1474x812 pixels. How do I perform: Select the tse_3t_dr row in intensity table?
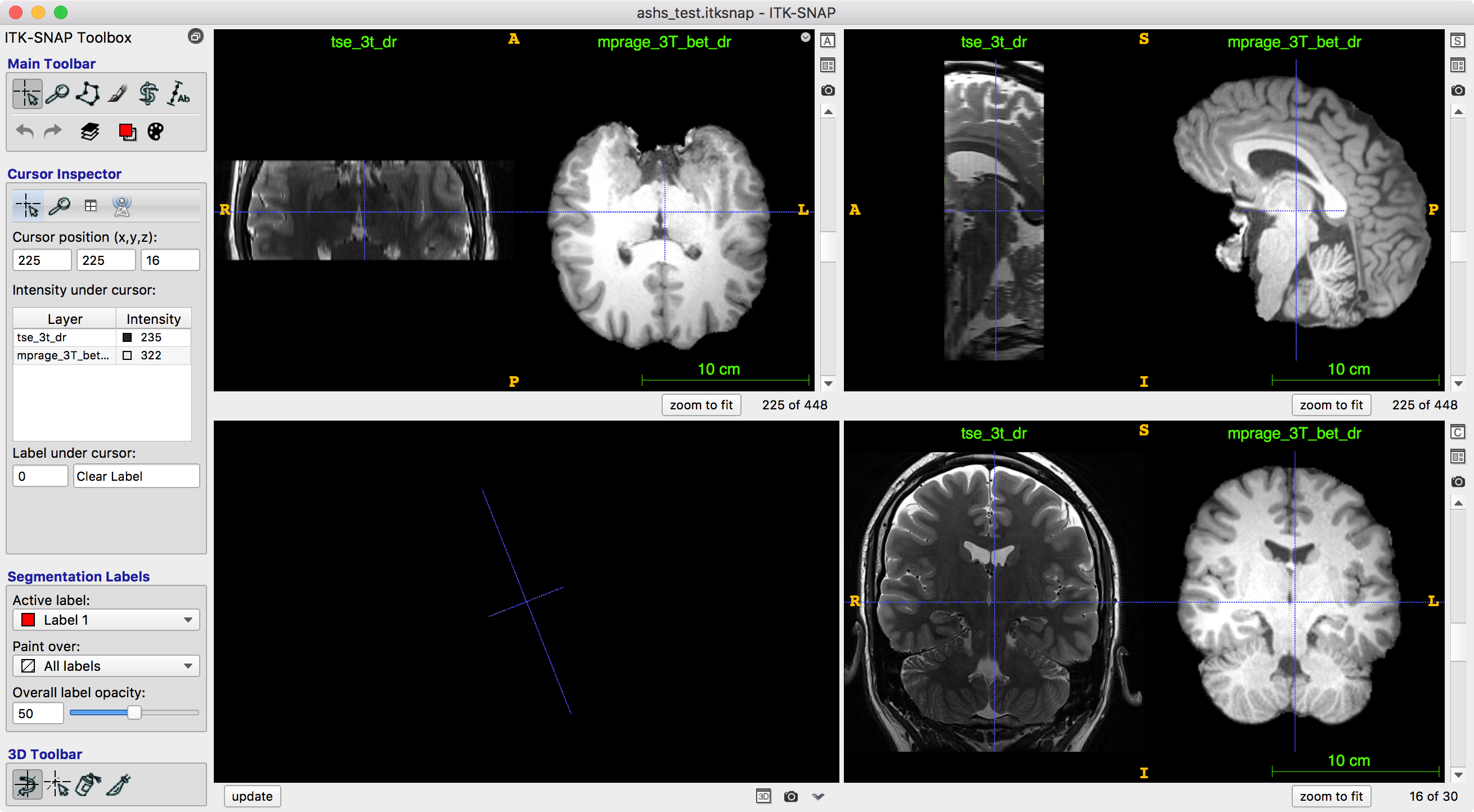pos(102,337)
